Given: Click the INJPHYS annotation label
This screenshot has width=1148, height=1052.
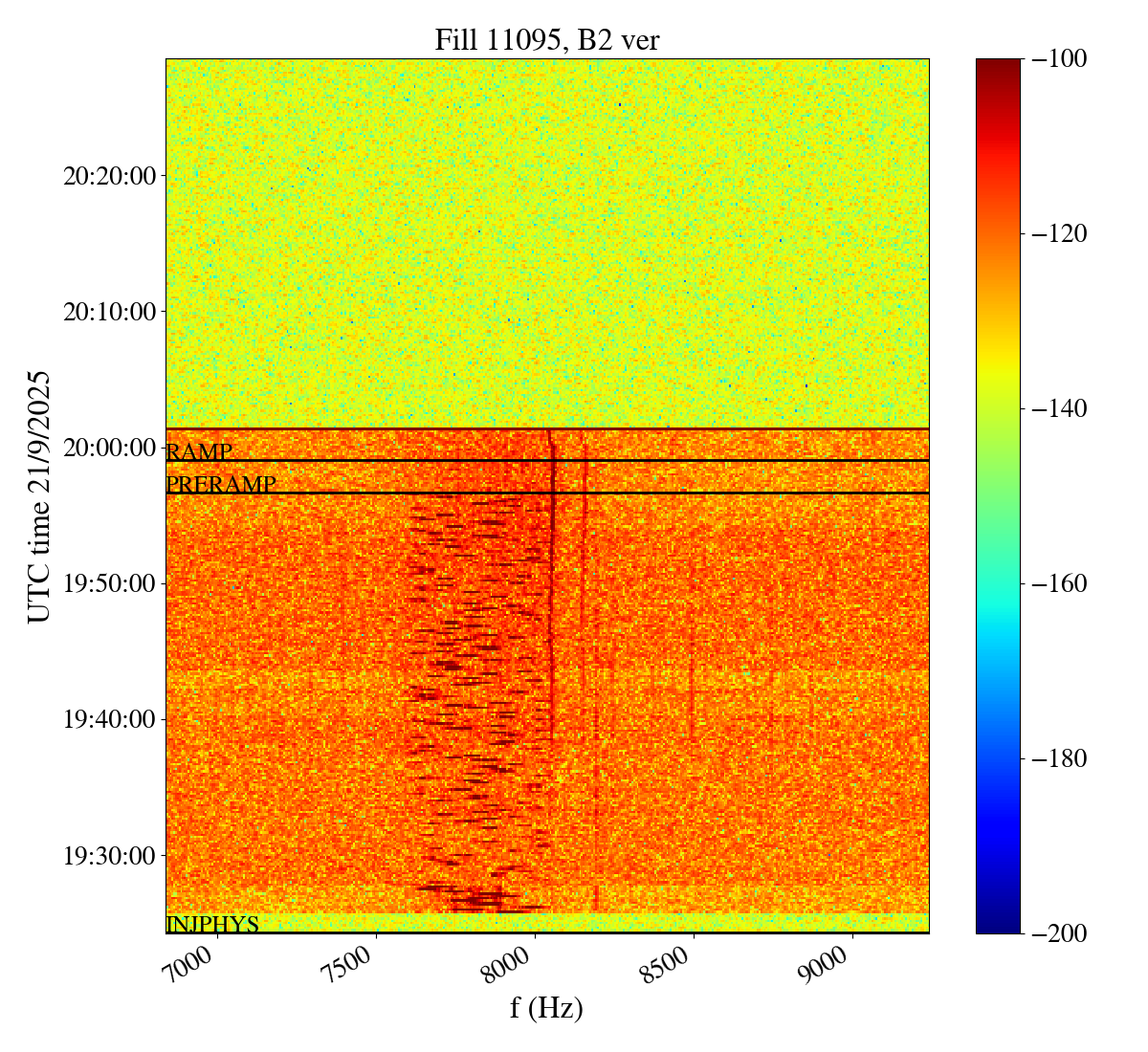Looking at the screenshot, I should pyautogui.click(x=212, y=925).
